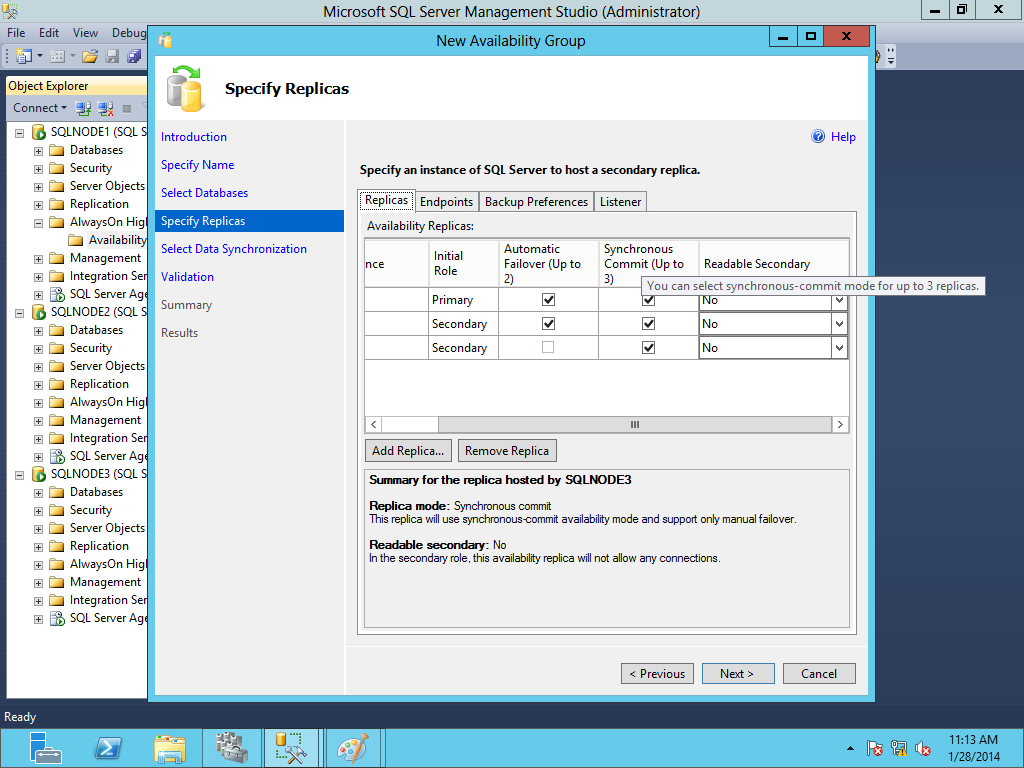Viewport: 1024px width, 768px height.
Task: Collapse the SQLNODE2 server node
Action: coord(20,313)
